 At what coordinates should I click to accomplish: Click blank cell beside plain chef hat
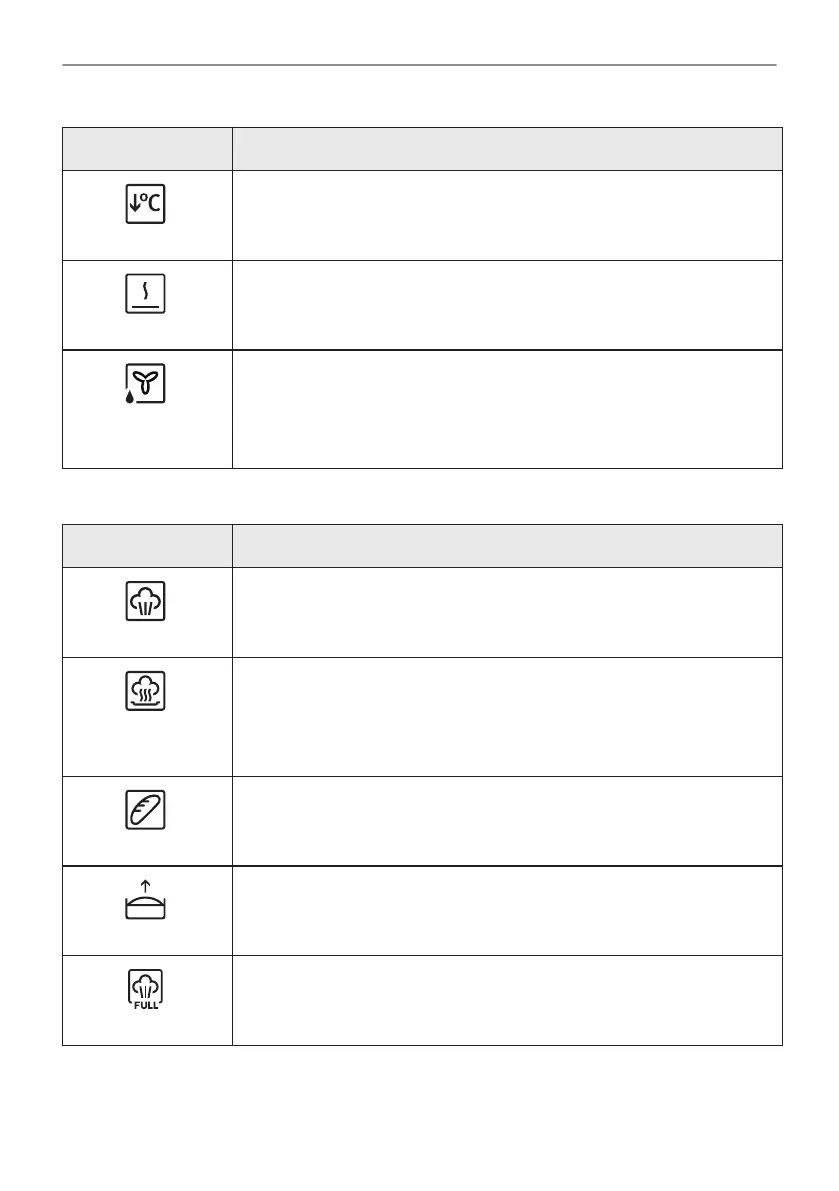tap(507, 612)
